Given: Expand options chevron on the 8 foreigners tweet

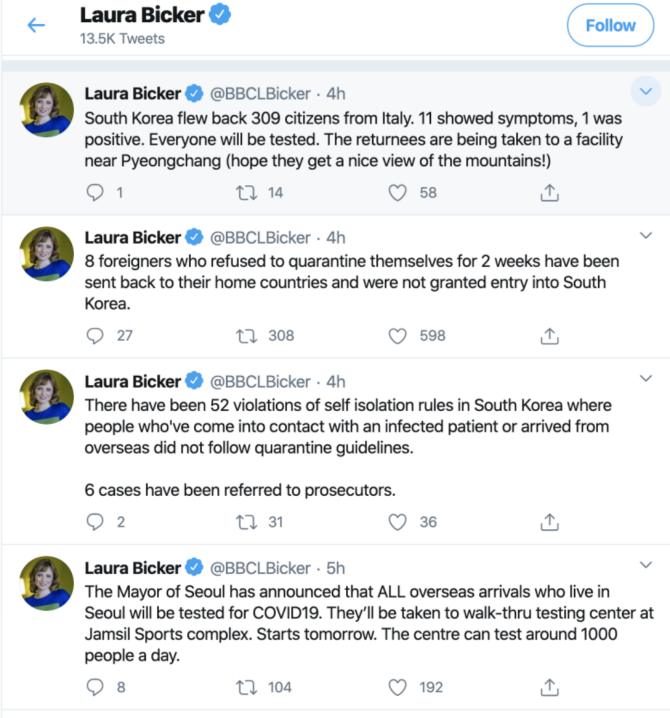Looking at the screenshot, I should [645, 236].
